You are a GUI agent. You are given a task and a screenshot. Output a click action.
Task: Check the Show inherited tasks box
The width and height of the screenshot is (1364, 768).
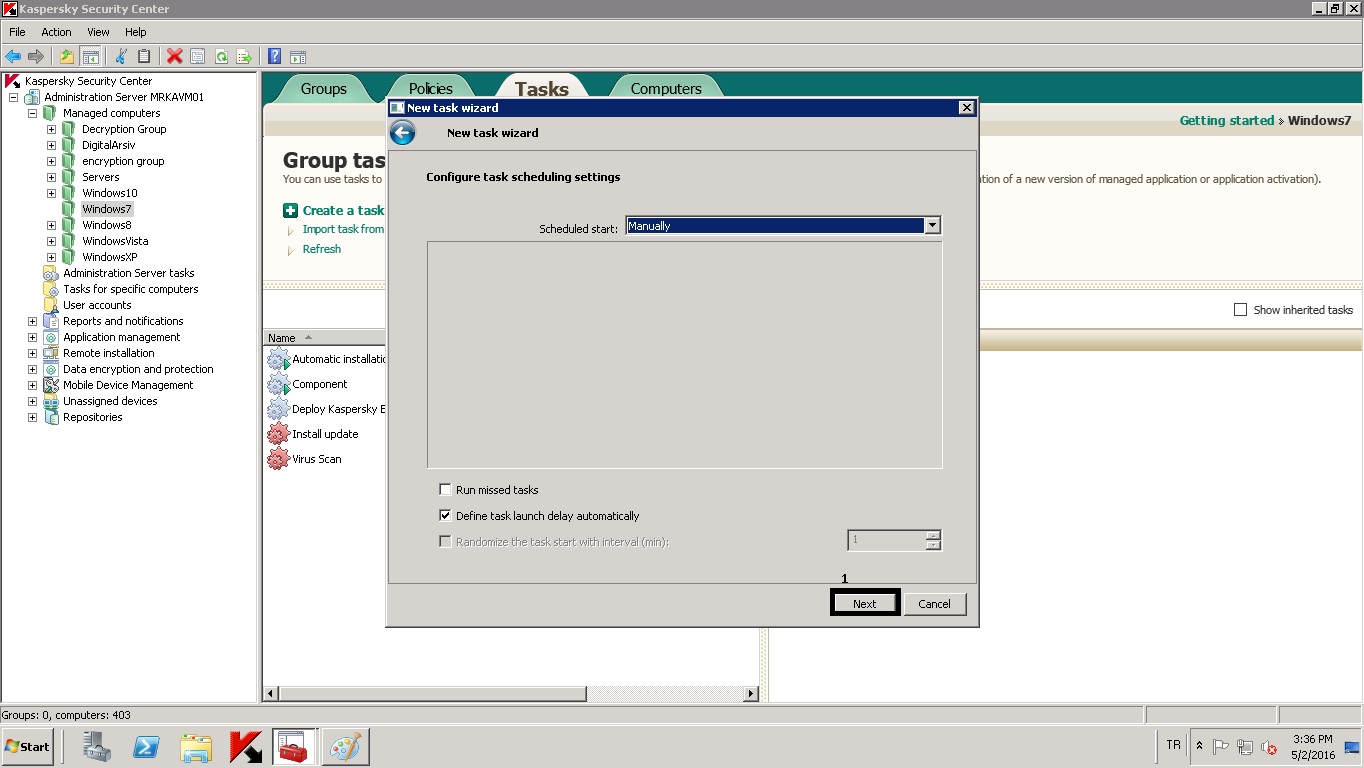click(1240, 310)
